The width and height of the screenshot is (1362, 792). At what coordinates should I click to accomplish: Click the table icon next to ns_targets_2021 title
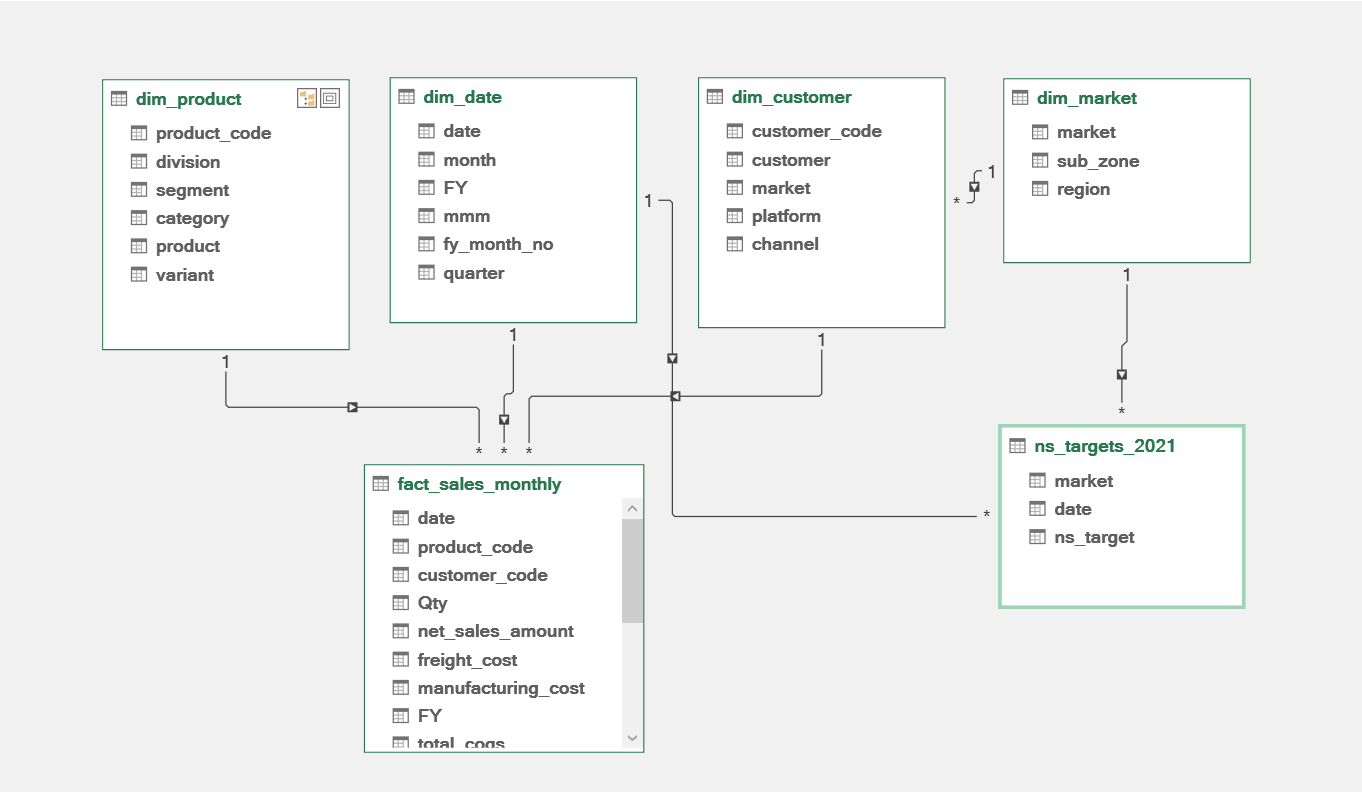pos(1018,446)
